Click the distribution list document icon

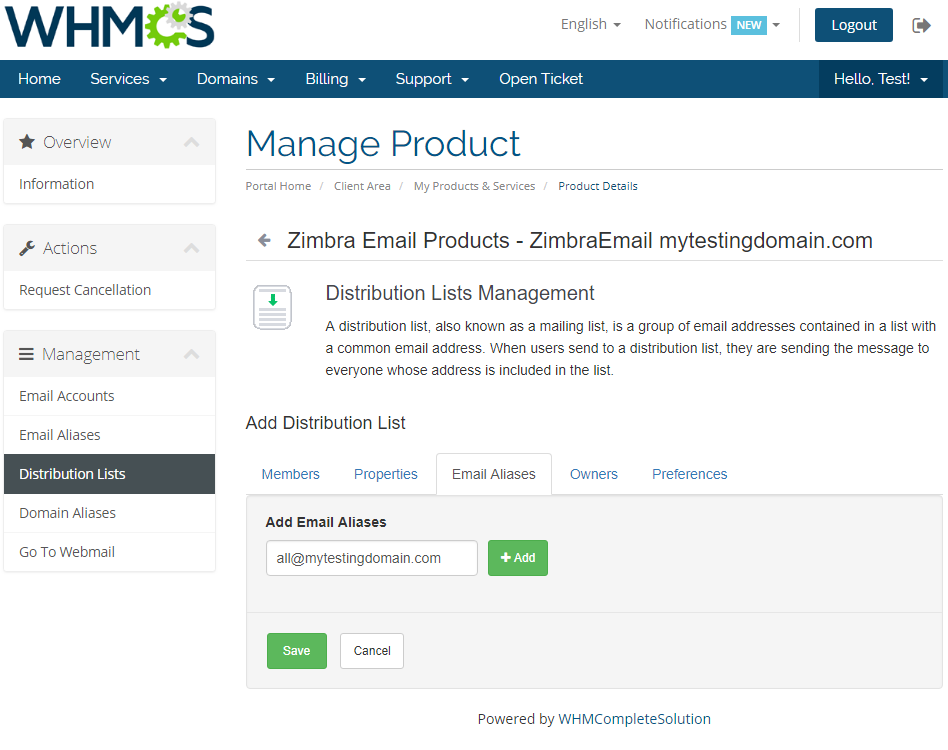pos(272,308)
